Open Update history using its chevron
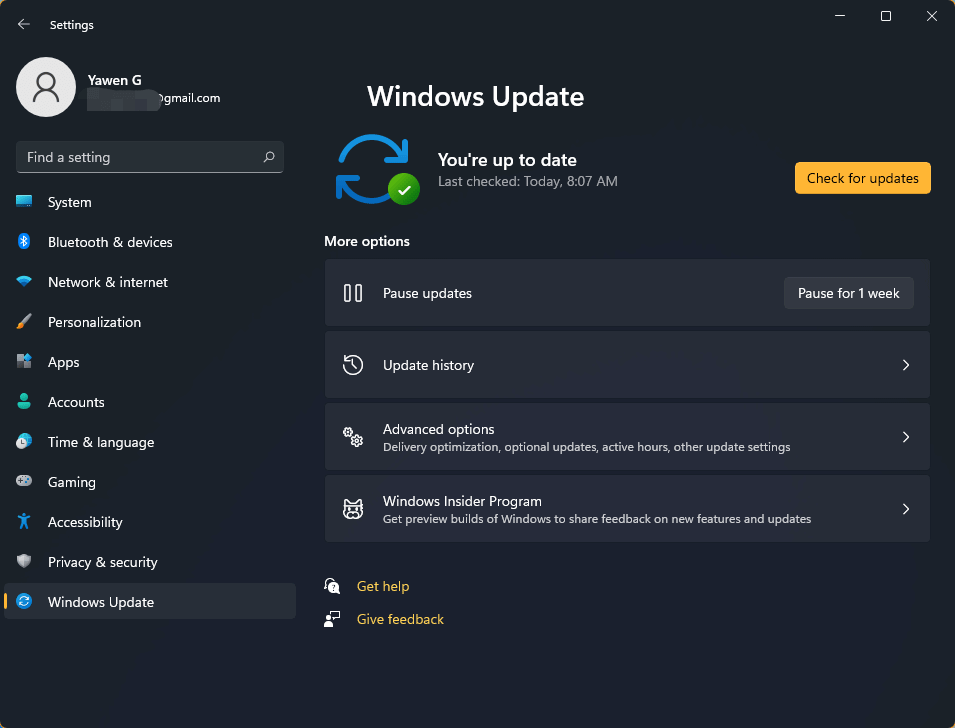 click(x=905, y=364)
